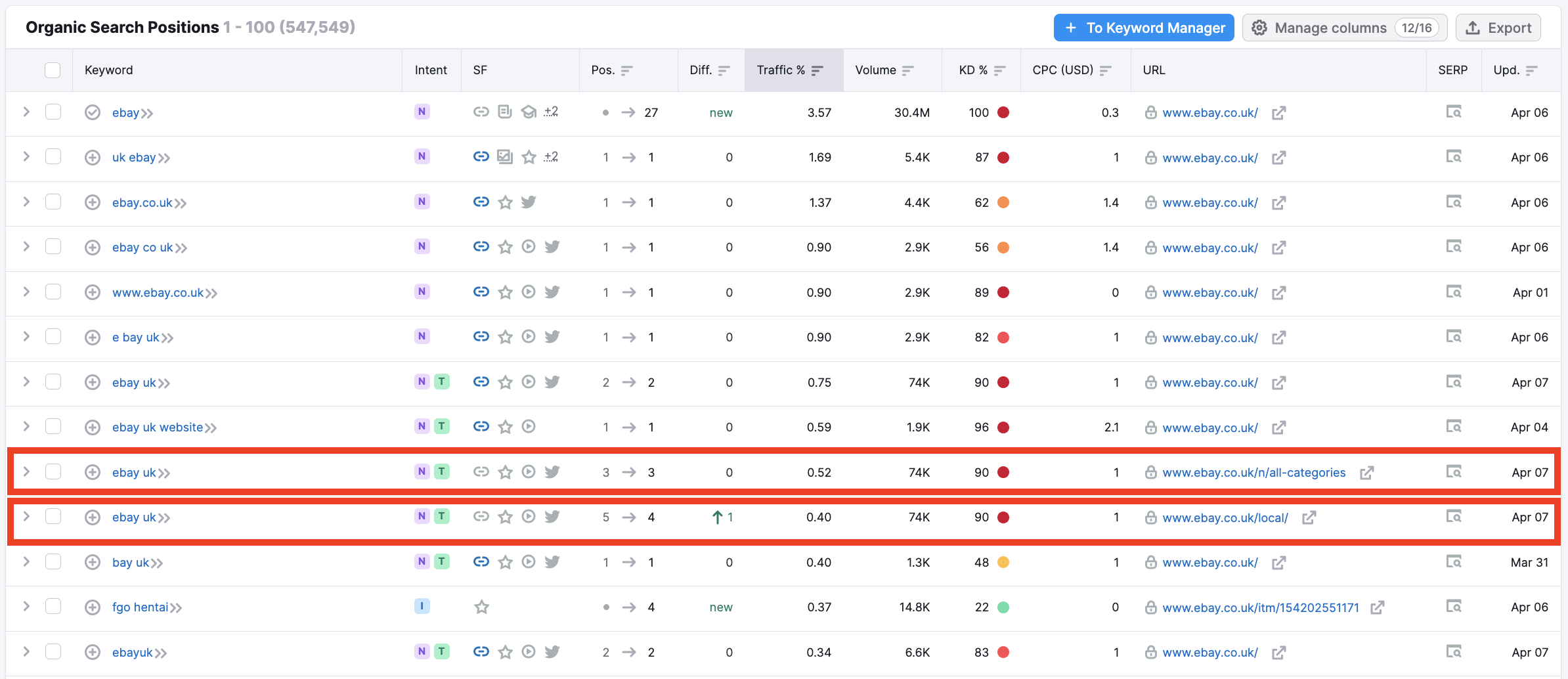This screenshot has width=1568, height=679.
Task: Click Twitter feature icon in ebay.co.uk row
Action: (x=529, y=202)
